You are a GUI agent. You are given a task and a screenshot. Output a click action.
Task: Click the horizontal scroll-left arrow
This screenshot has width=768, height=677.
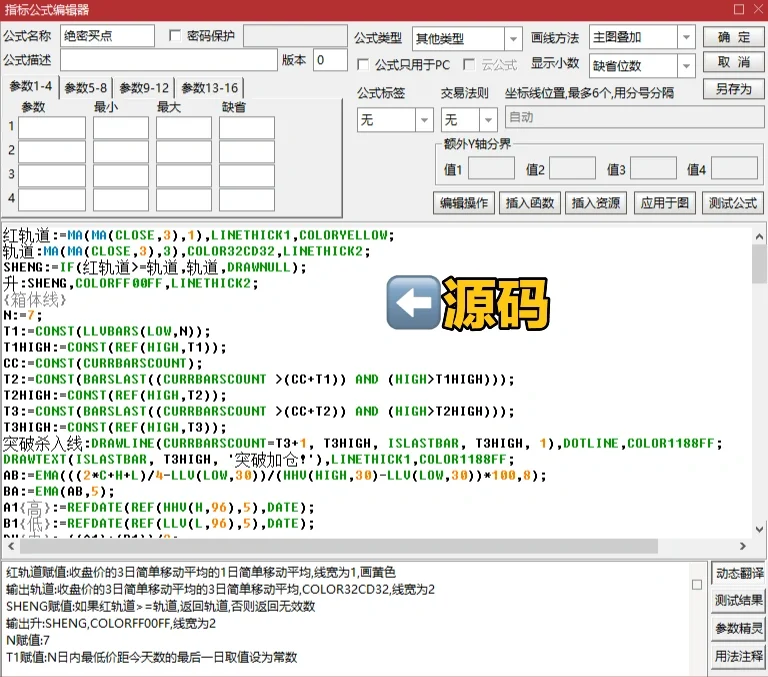pos(10,546)
